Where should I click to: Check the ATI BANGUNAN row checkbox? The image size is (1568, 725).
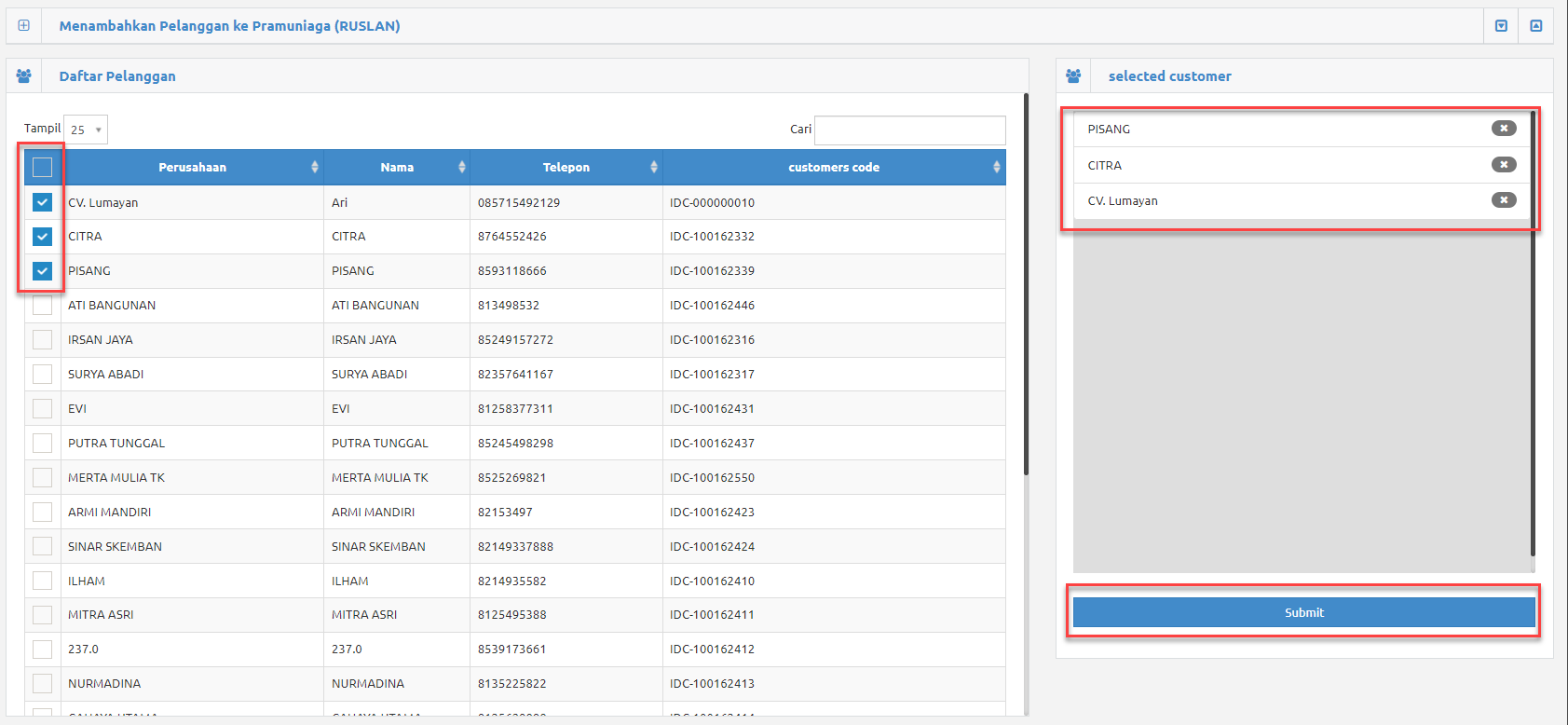point(42,306)
